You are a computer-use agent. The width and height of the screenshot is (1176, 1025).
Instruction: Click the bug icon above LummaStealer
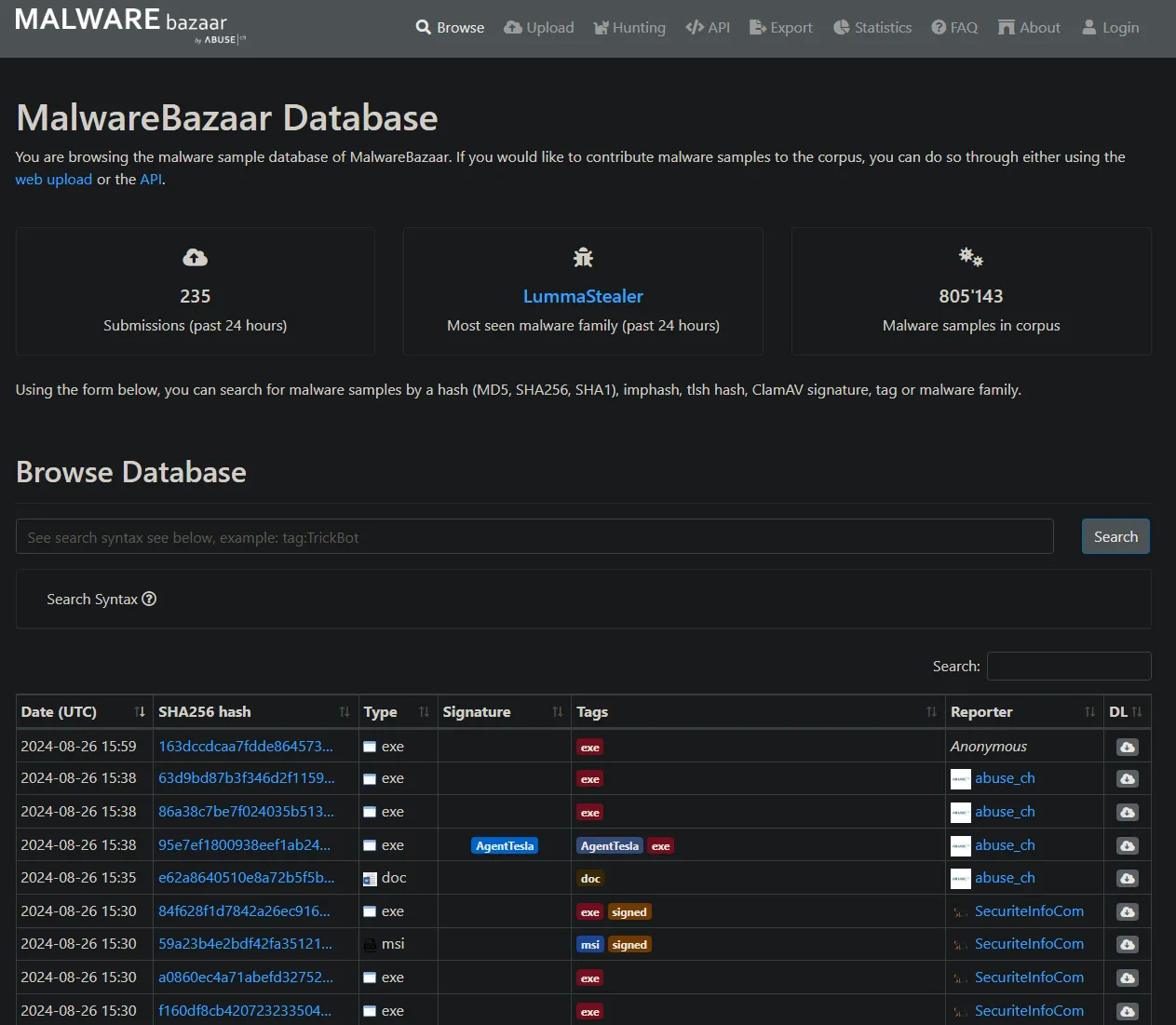[583, 257]
